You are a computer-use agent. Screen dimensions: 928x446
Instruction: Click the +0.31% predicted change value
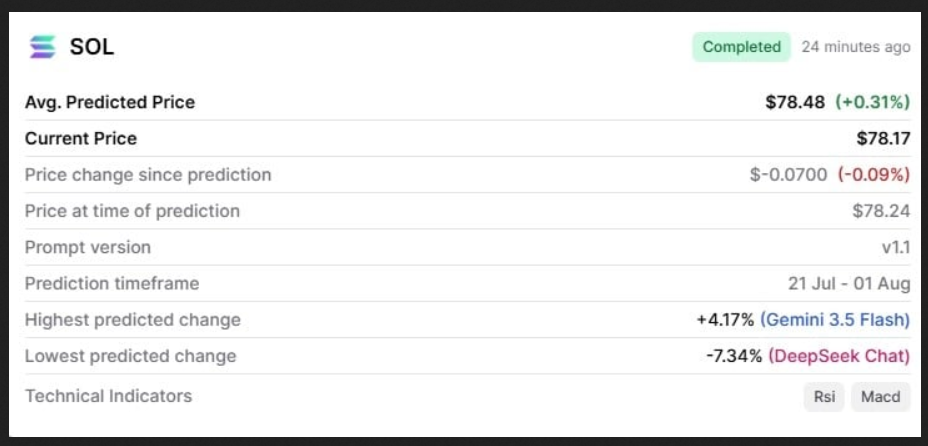click(872, 102)
